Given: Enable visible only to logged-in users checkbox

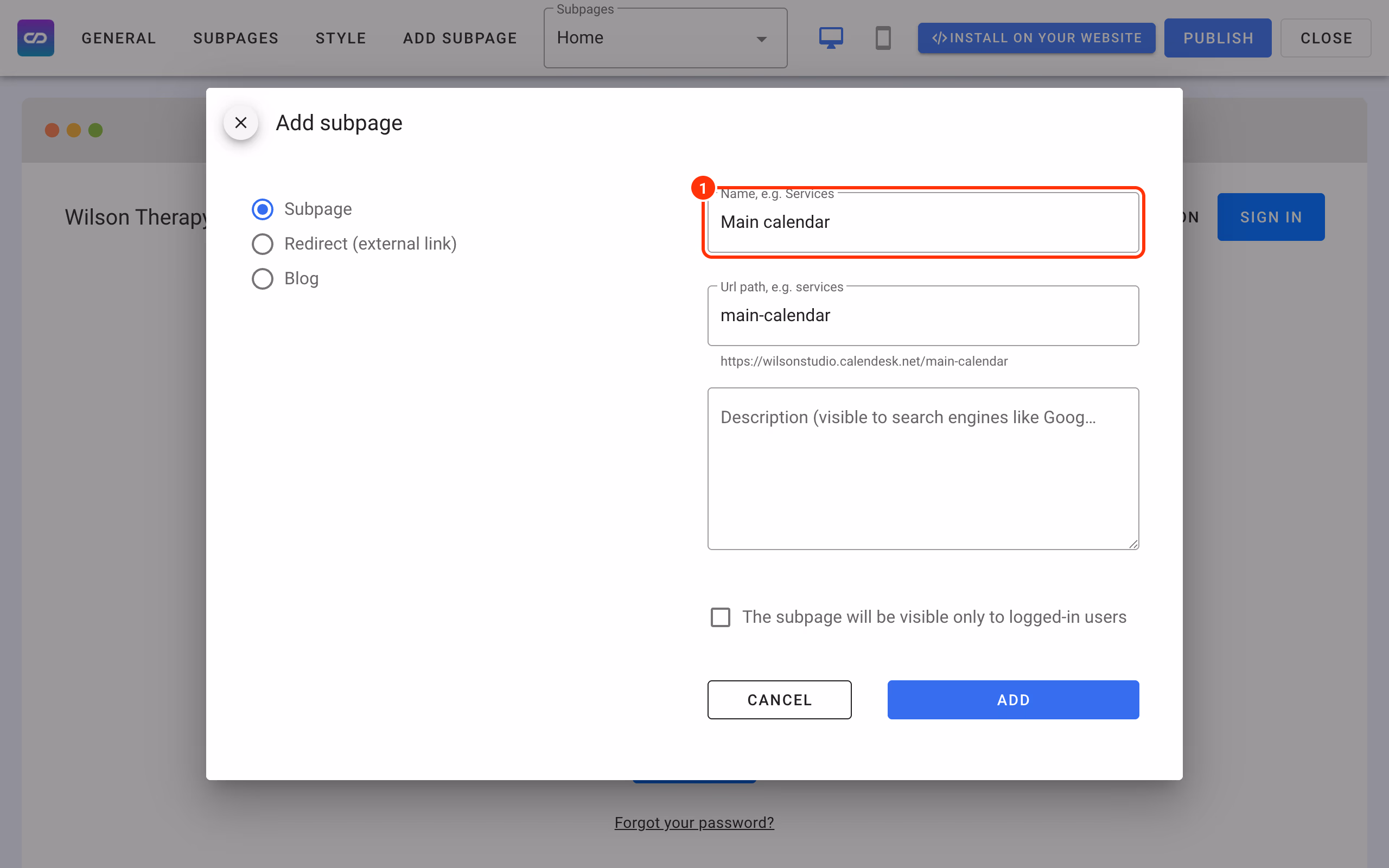Looking at the screenshot, I should [x=721, y=617].
